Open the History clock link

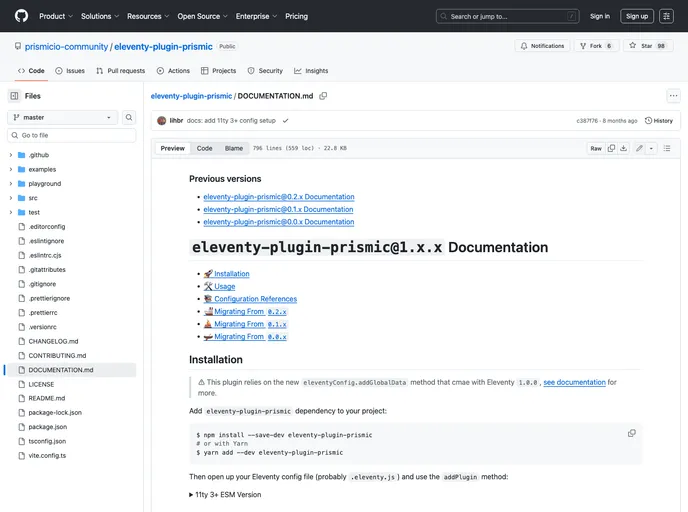[x=659, y=121]
